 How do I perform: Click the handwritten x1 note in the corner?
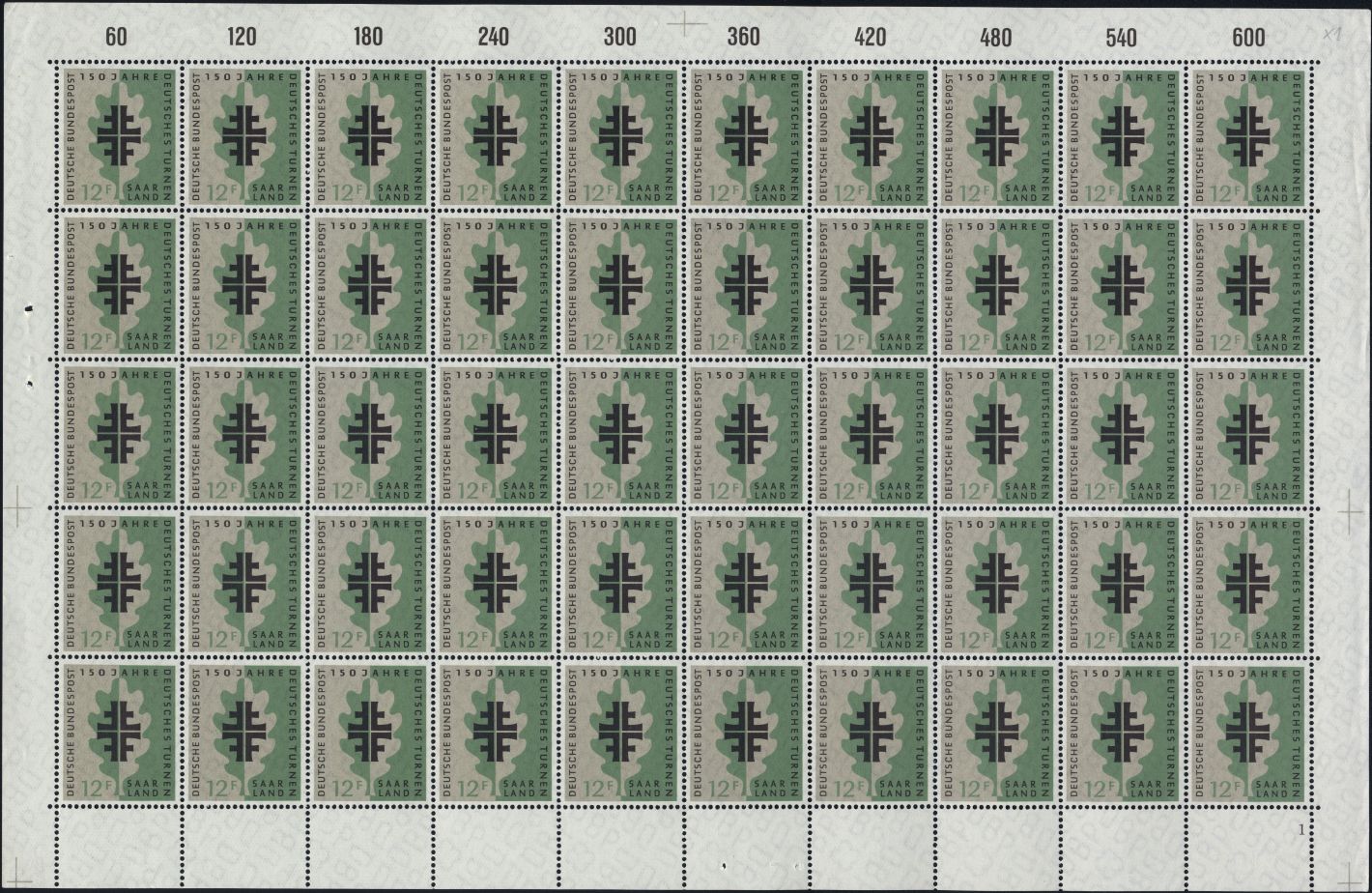coord(1330,35)
